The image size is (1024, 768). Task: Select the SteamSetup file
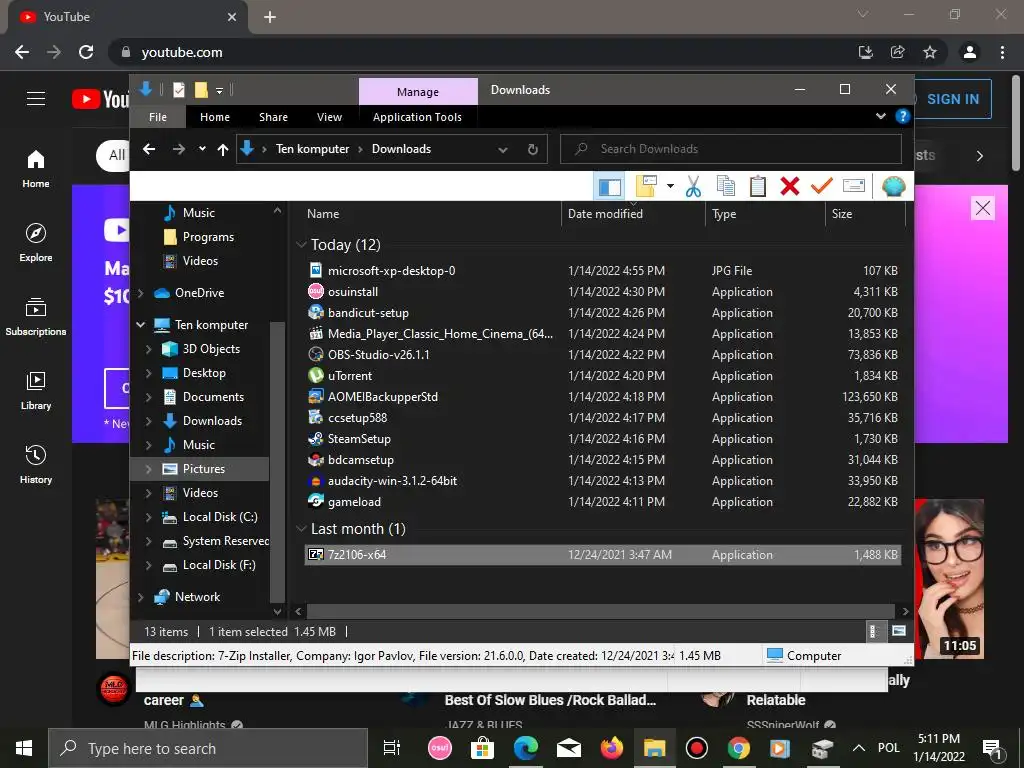(603, 438)
